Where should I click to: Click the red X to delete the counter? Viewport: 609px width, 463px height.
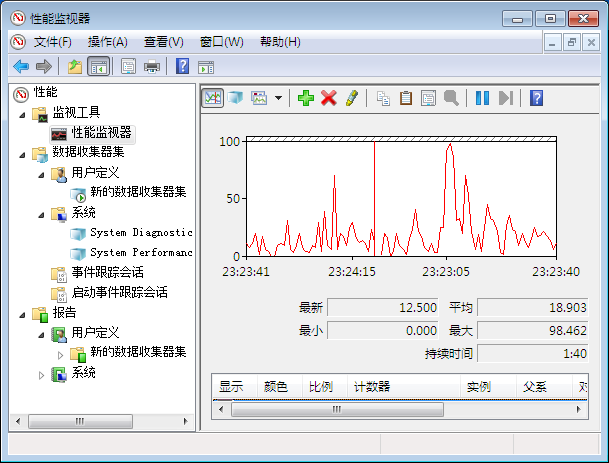point(329,98)
